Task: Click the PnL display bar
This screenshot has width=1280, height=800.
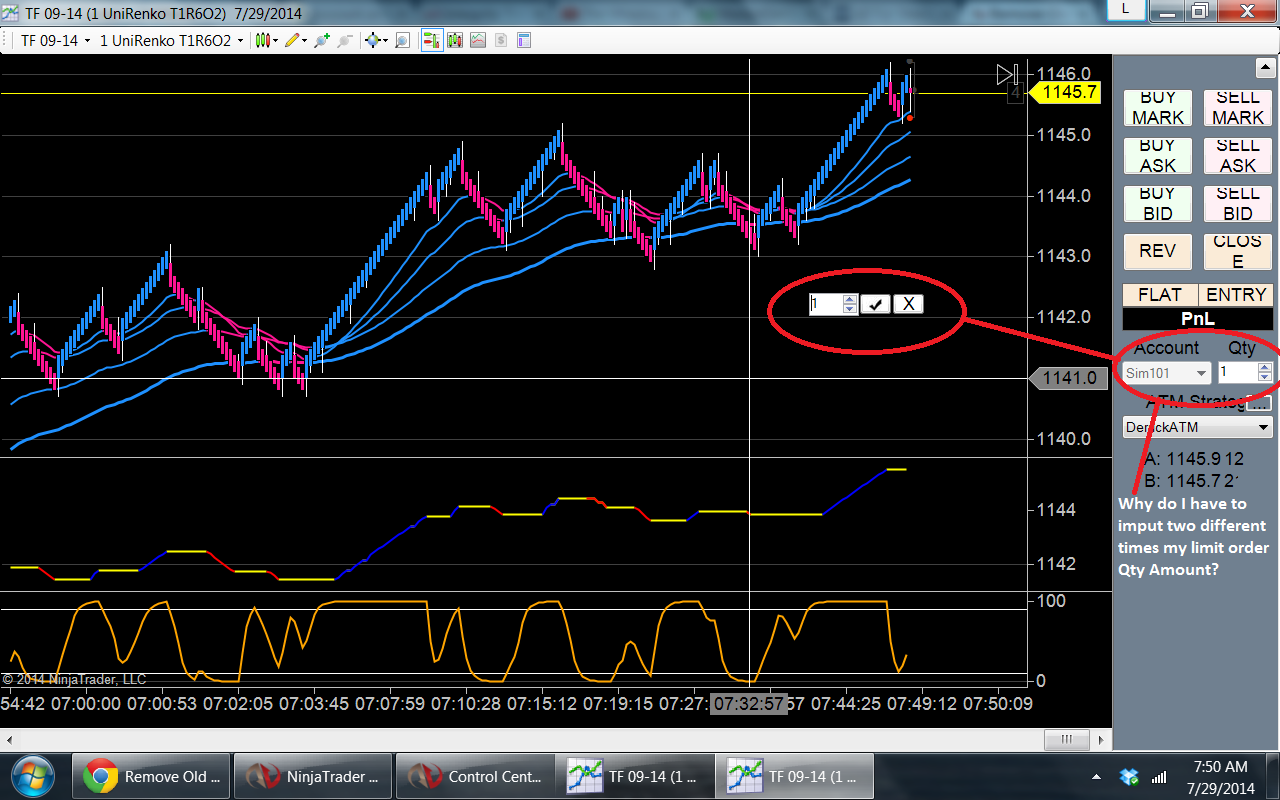Action: click(1198, 319)
